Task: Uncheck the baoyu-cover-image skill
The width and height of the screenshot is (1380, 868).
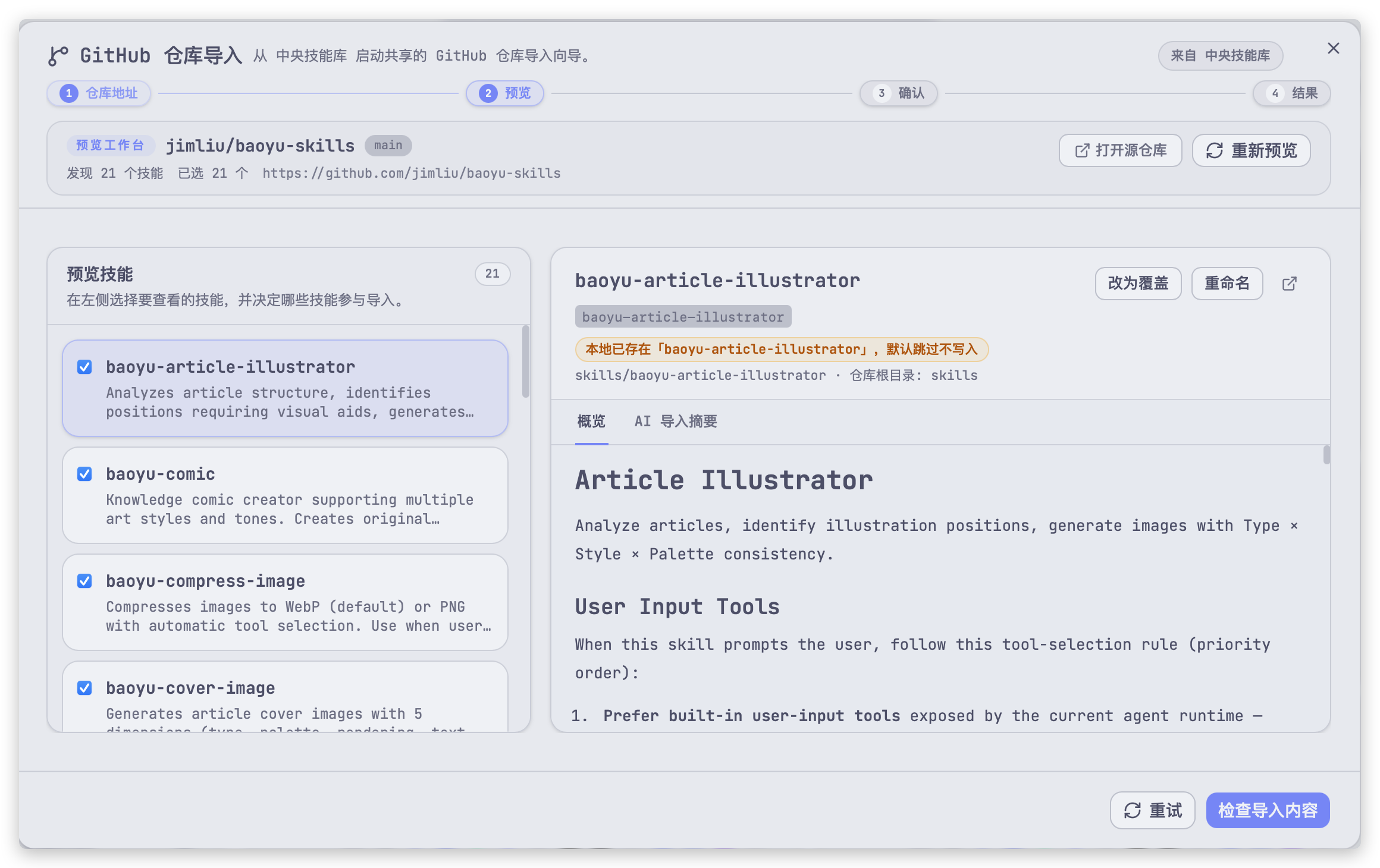Action: pos(84,688)
